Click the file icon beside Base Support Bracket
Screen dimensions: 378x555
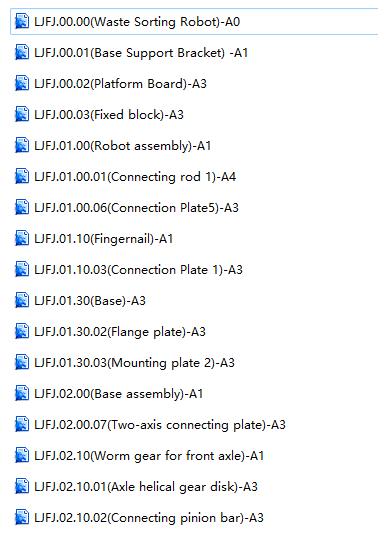pos(22,53)
